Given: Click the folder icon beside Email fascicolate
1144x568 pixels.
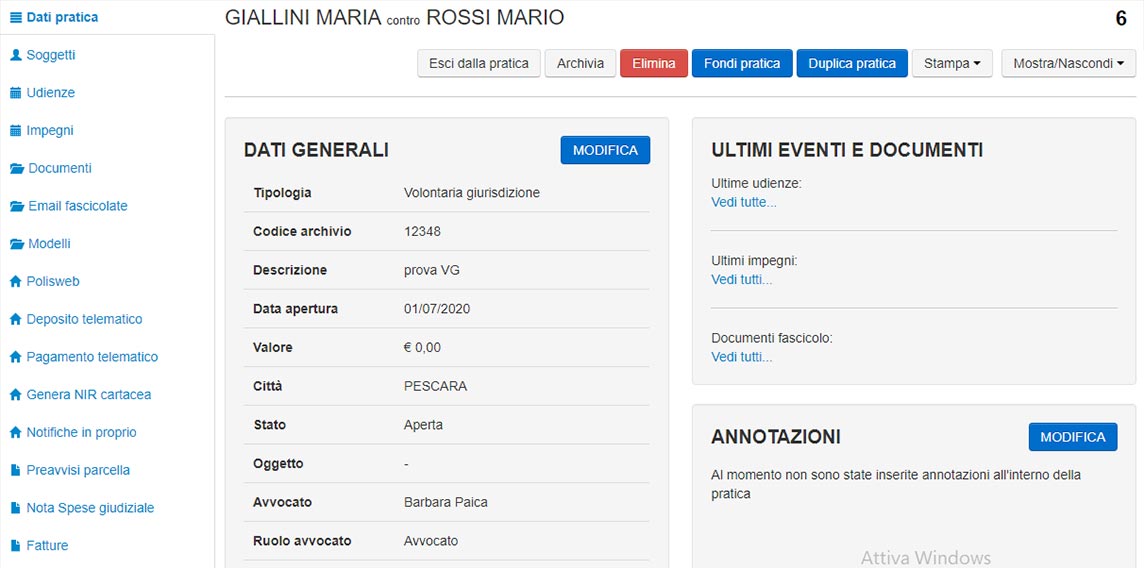Looking at the screenshot, I should coord(17,206).
